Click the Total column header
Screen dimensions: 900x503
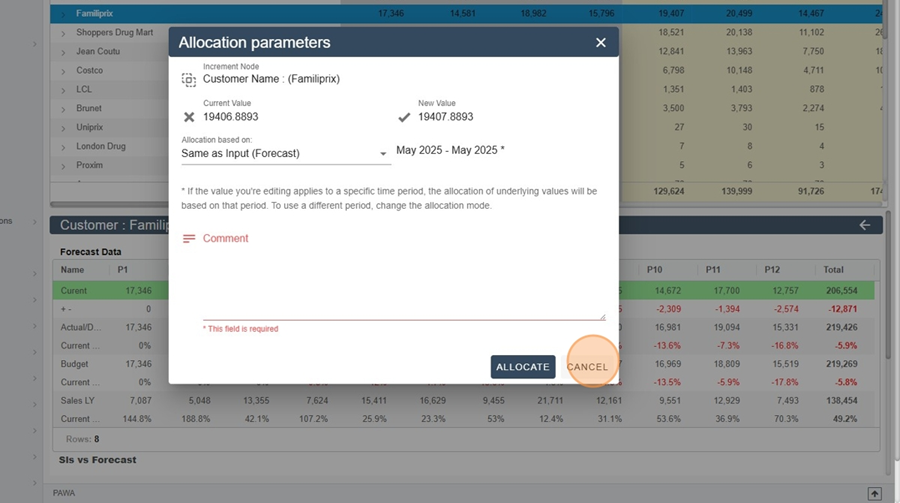[833, 269]
